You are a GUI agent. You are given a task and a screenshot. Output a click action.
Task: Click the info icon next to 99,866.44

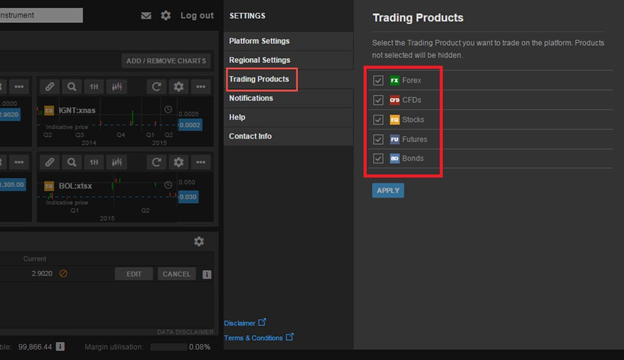point(60,346)
